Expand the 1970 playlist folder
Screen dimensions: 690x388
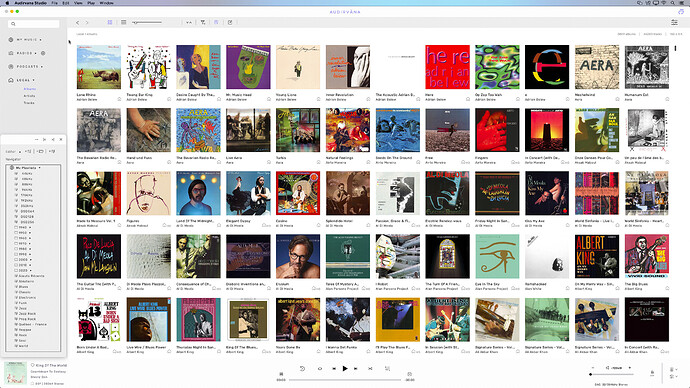pos(30,243)
